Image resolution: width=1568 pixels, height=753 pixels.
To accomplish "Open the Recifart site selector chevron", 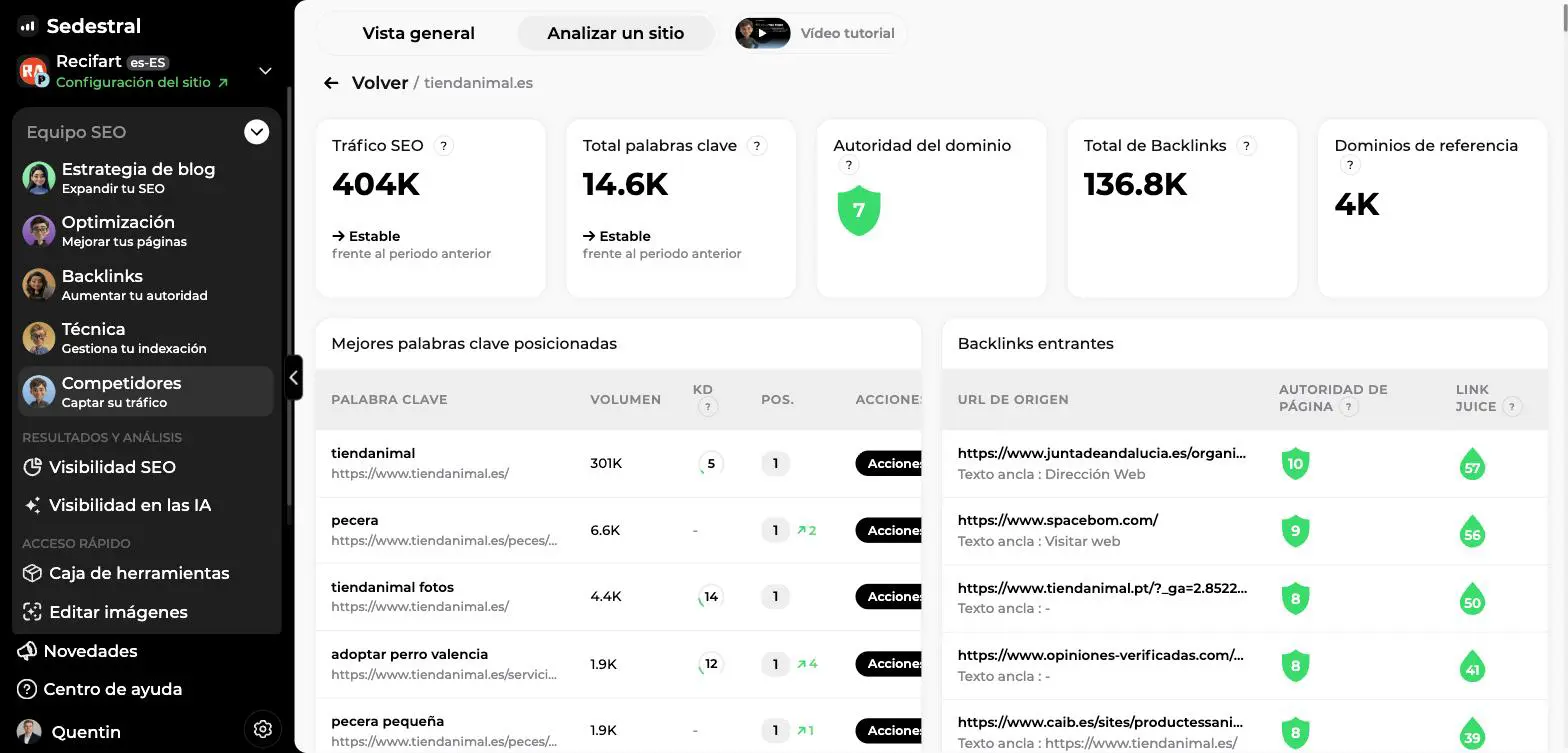I will tap(265, 71).
